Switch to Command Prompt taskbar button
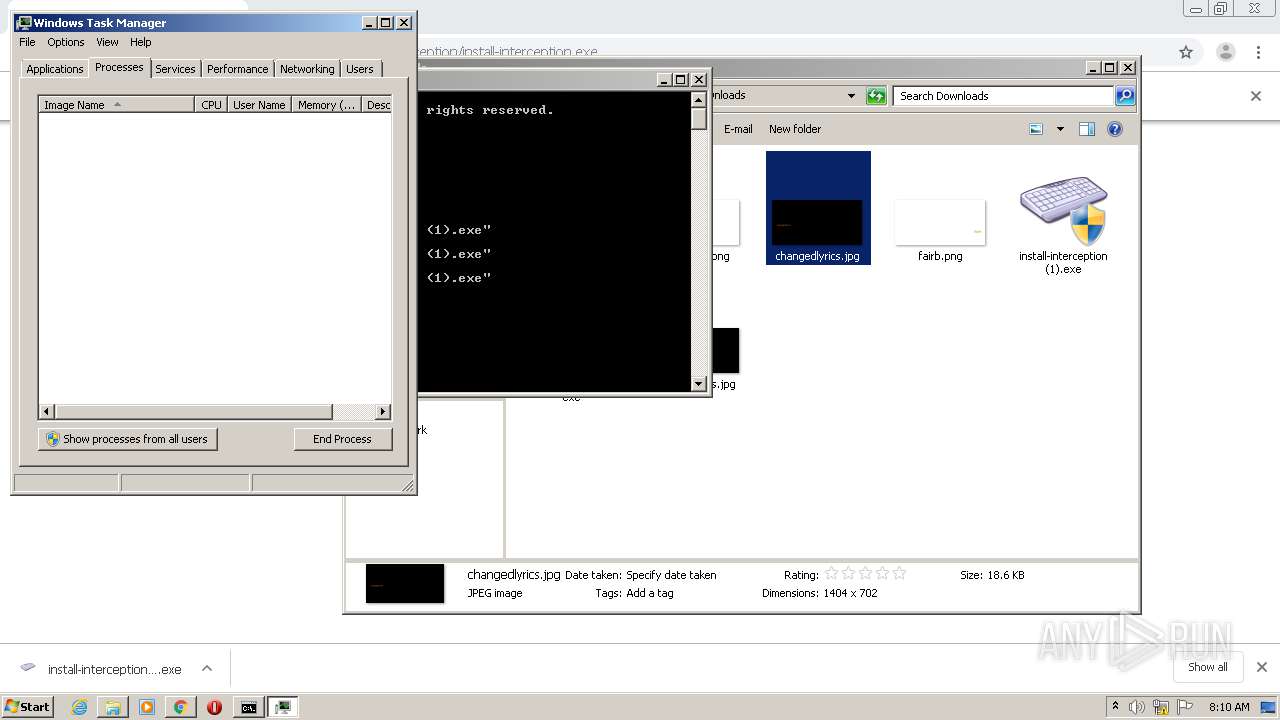Screen dimensions: 1280x720 248,707
